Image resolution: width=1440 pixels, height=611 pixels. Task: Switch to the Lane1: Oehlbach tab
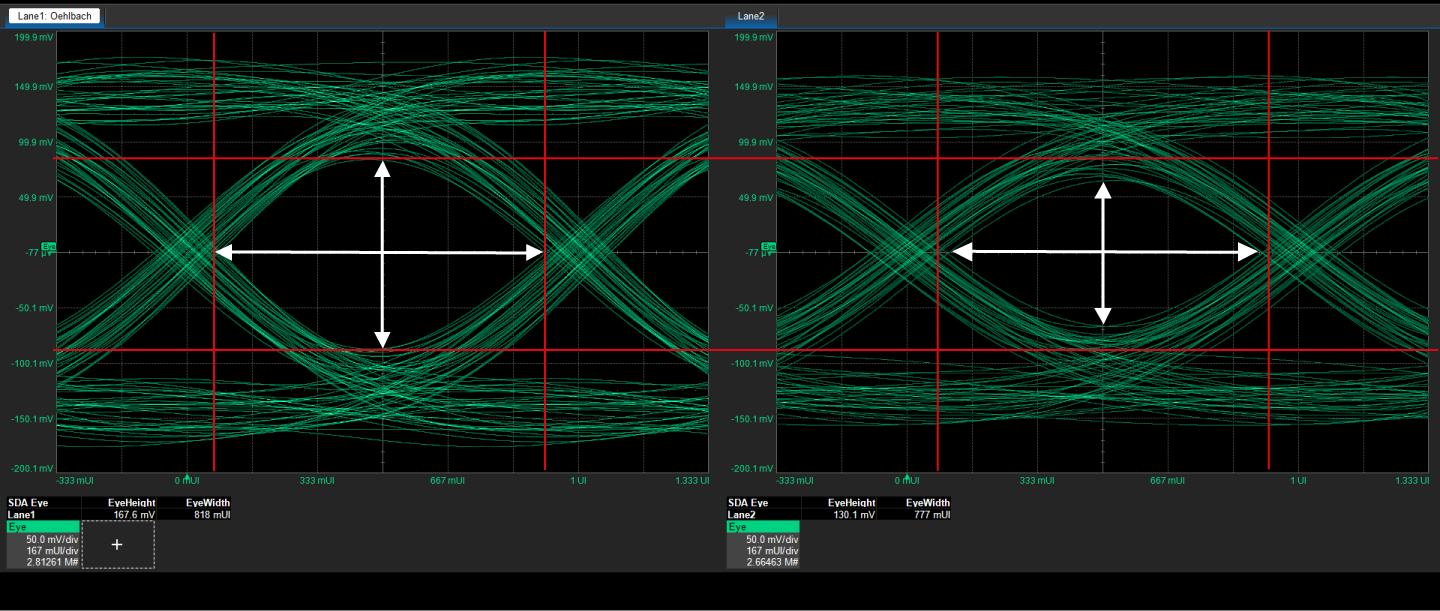coord(53,16)
